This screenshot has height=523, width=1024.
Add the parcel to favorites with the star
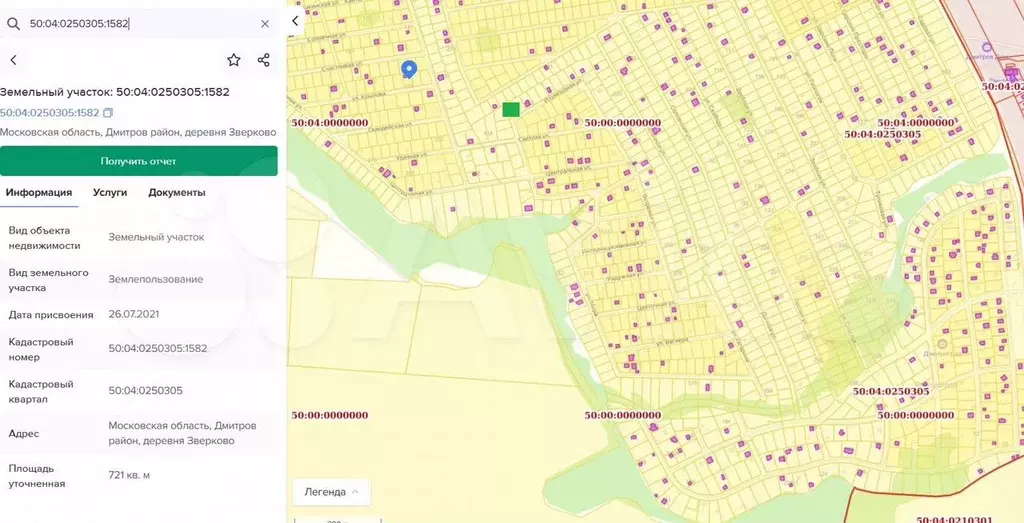click(234, 60)
